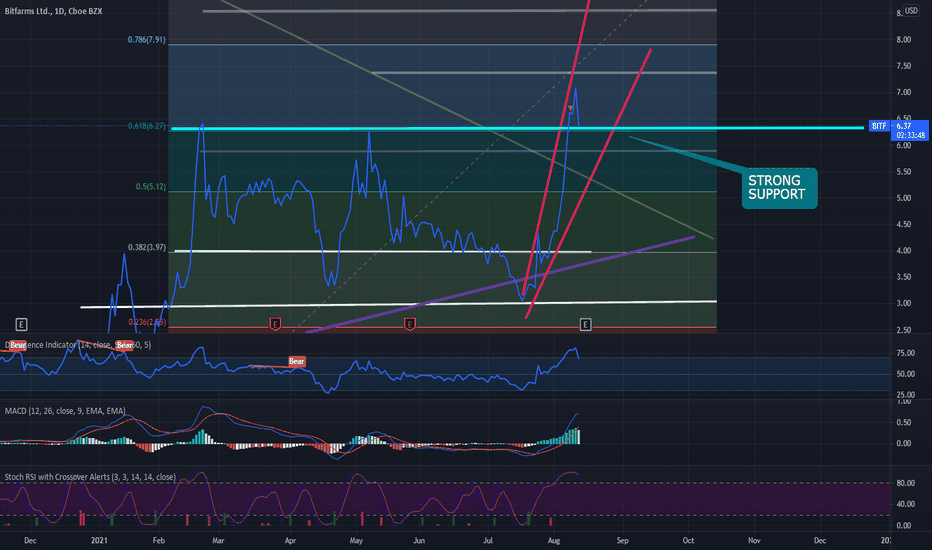
Task: Select the 0.5(5.12) Fibonacci level label
Action: (151, 187)
